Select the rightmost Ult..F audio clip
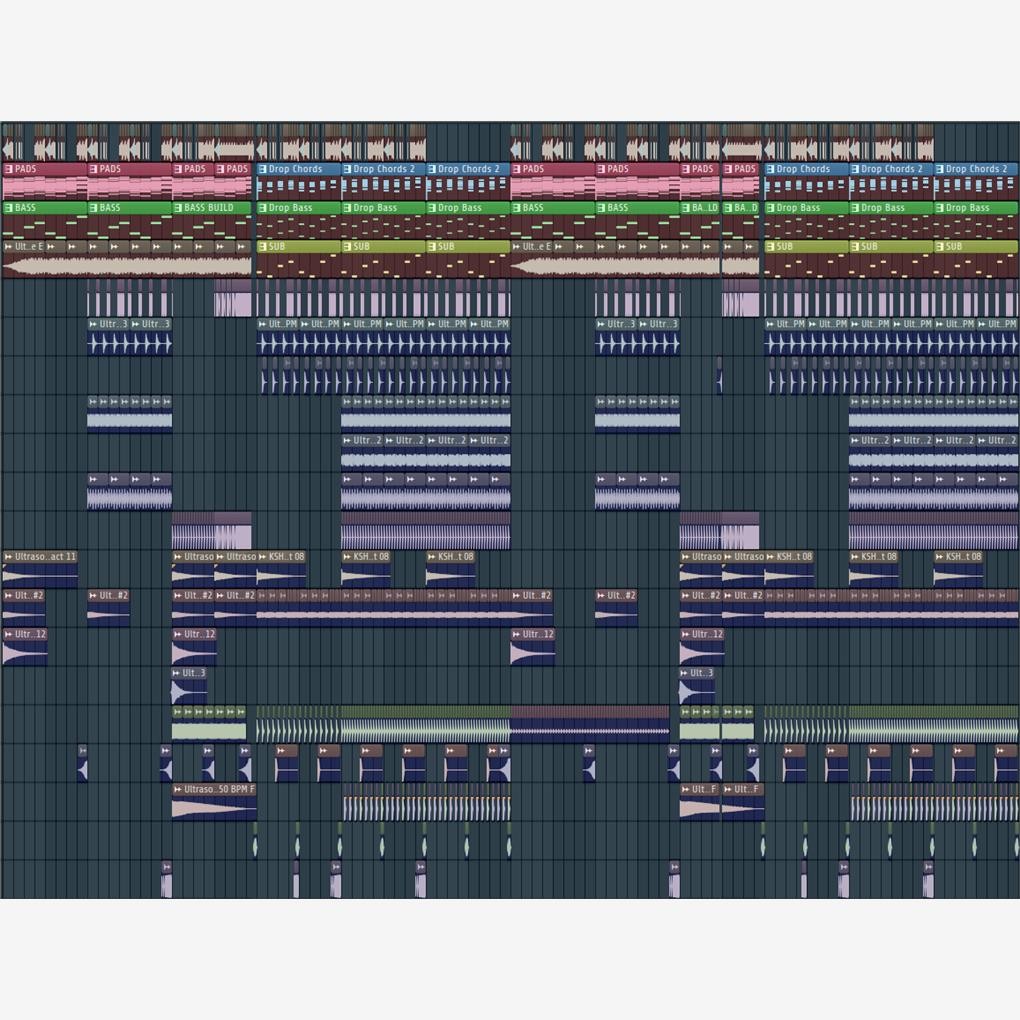The width and height of the screenshot is (1020, 1020). (x=743, y=803)
